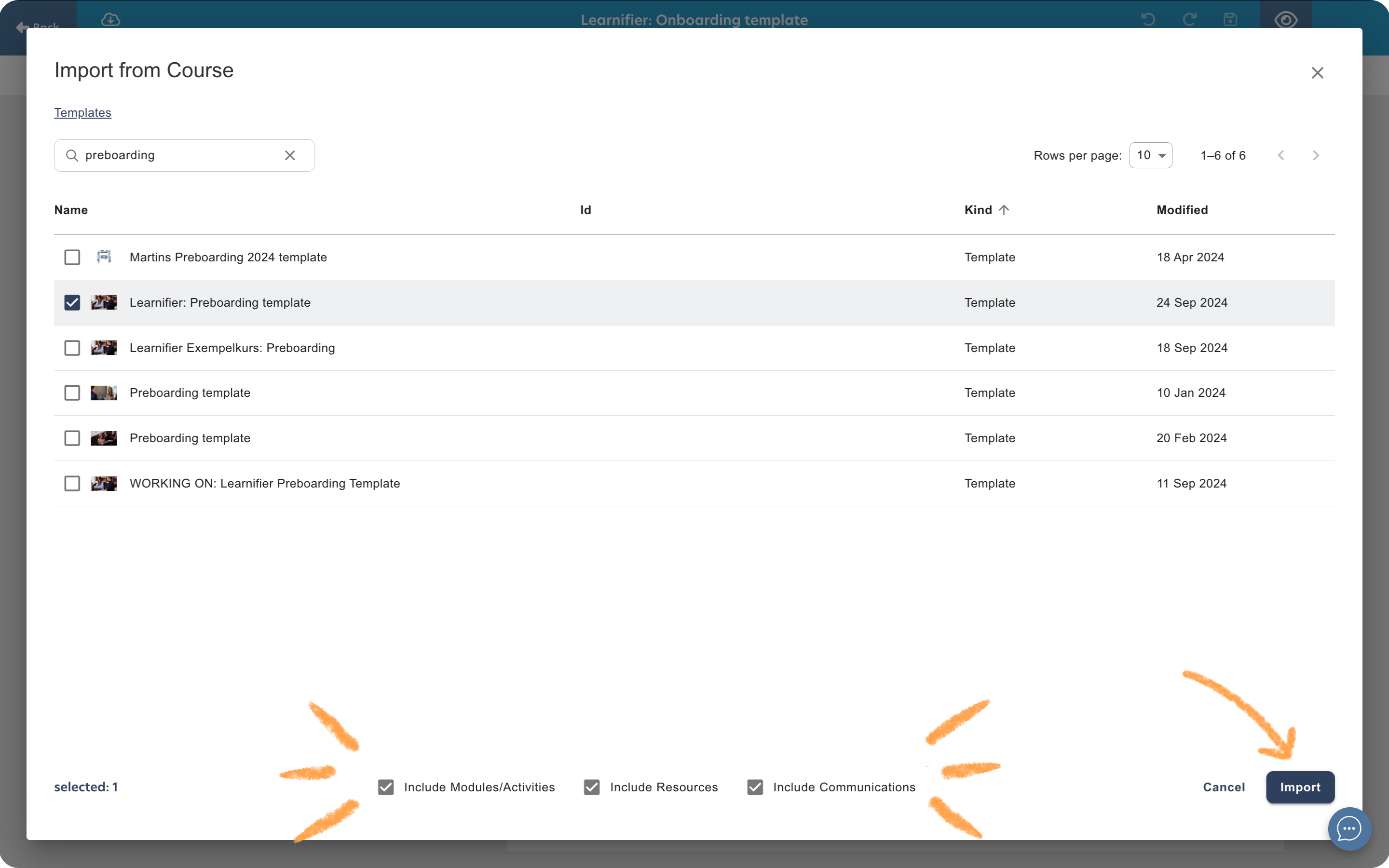
Task: Toggle Include Modules/Activities checkbox
Action: point(386,787)
